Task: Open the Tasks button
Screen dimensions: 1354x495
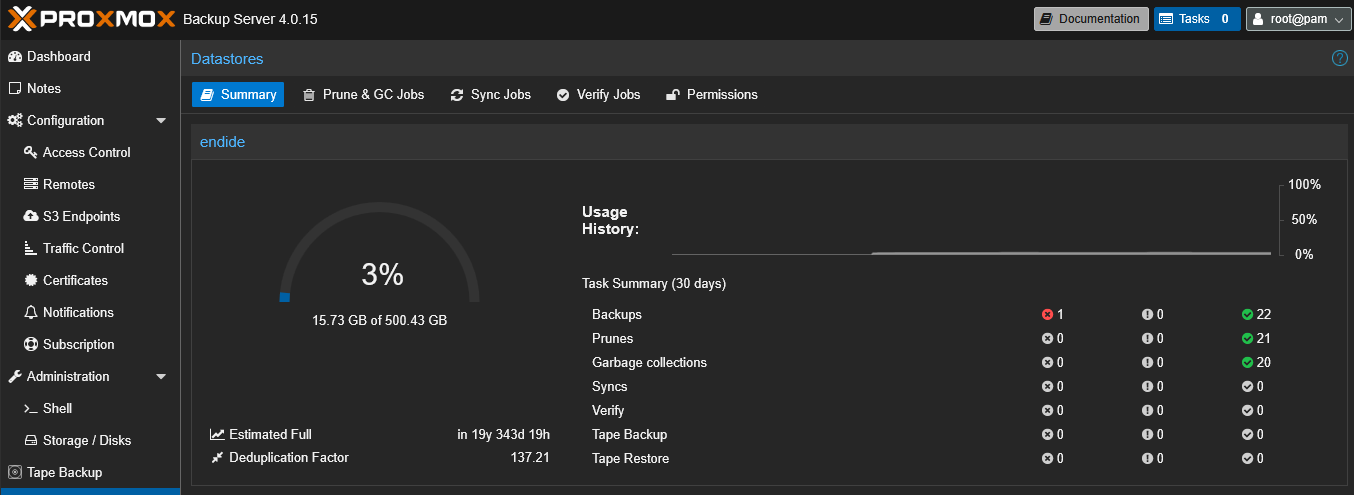Action: point(1196,19)
